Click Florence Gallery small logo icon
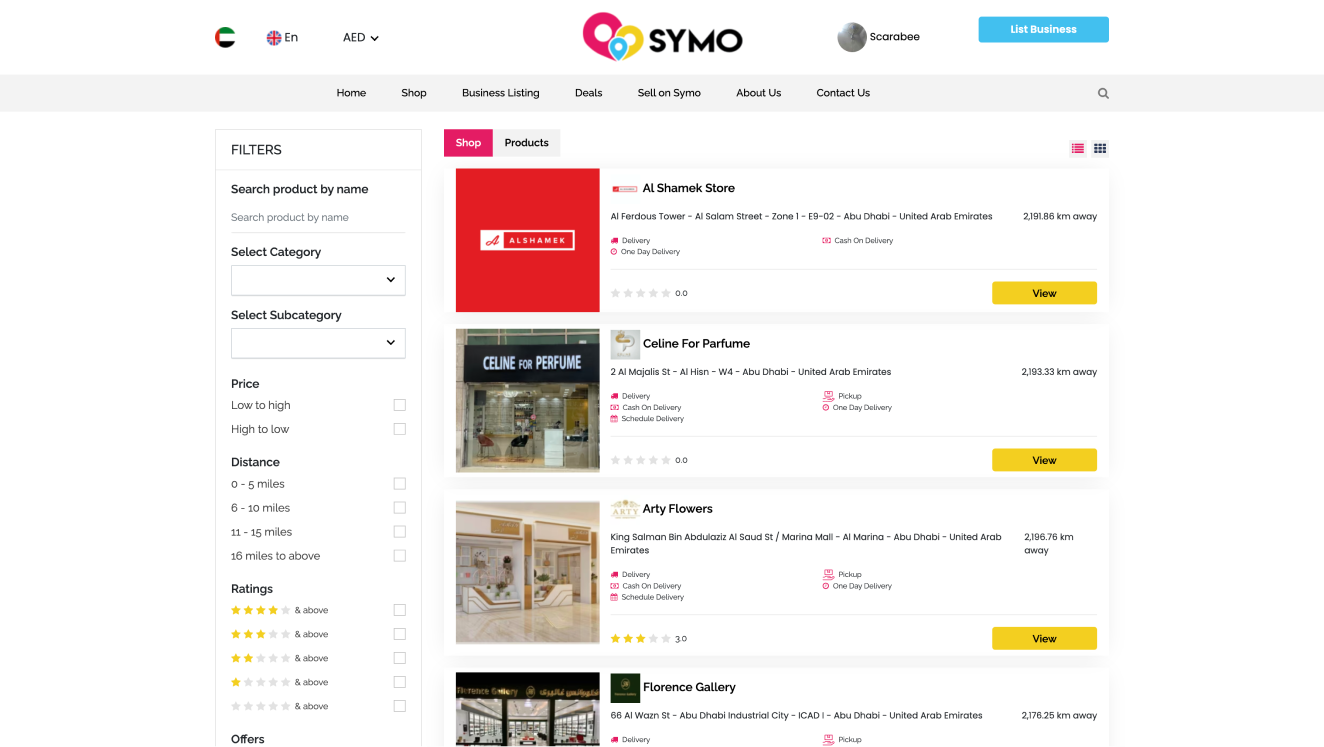This screenshot has height=747, width=1324. (625, 688)
